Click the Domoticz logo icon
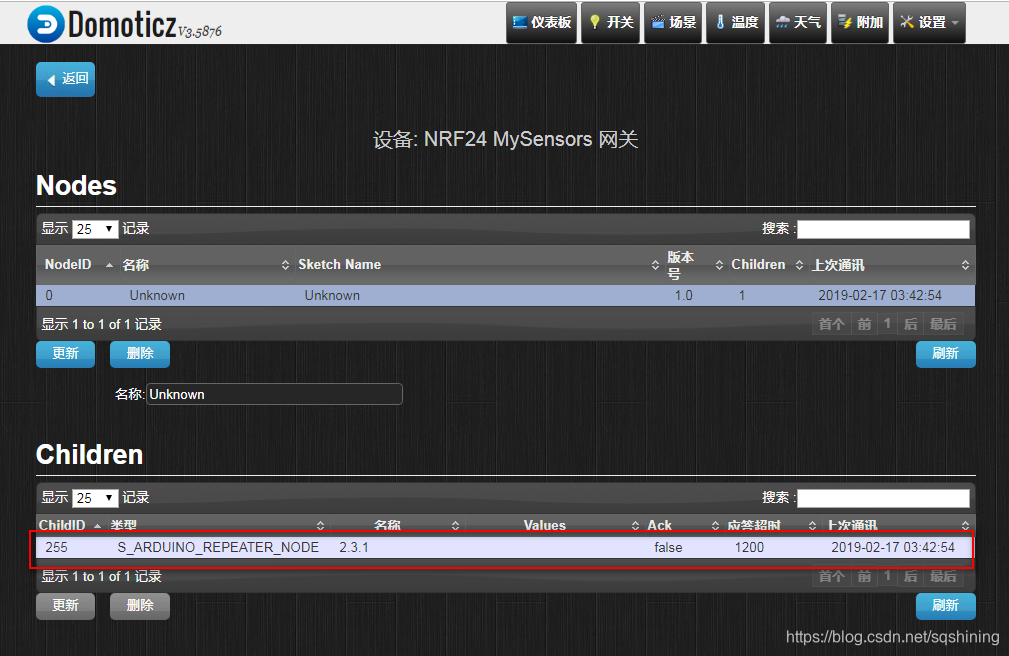Screen dimensions: 1009x656 click(46, 24)
